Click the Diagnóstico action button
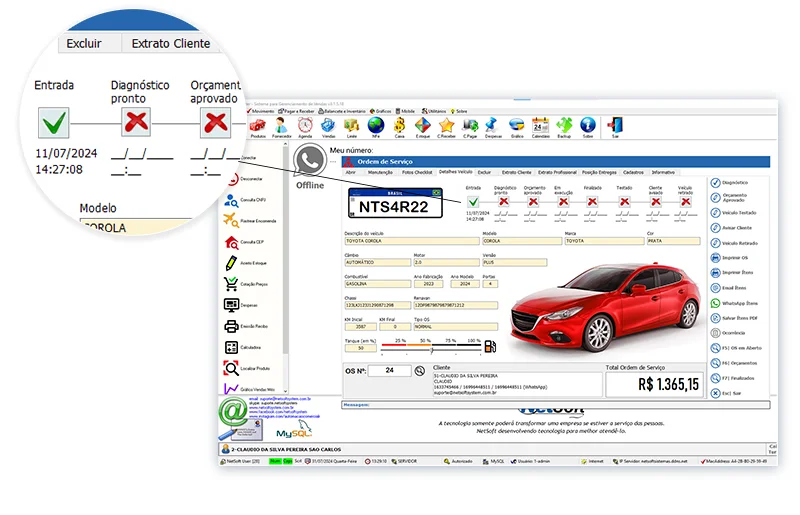 click(730, 183)
